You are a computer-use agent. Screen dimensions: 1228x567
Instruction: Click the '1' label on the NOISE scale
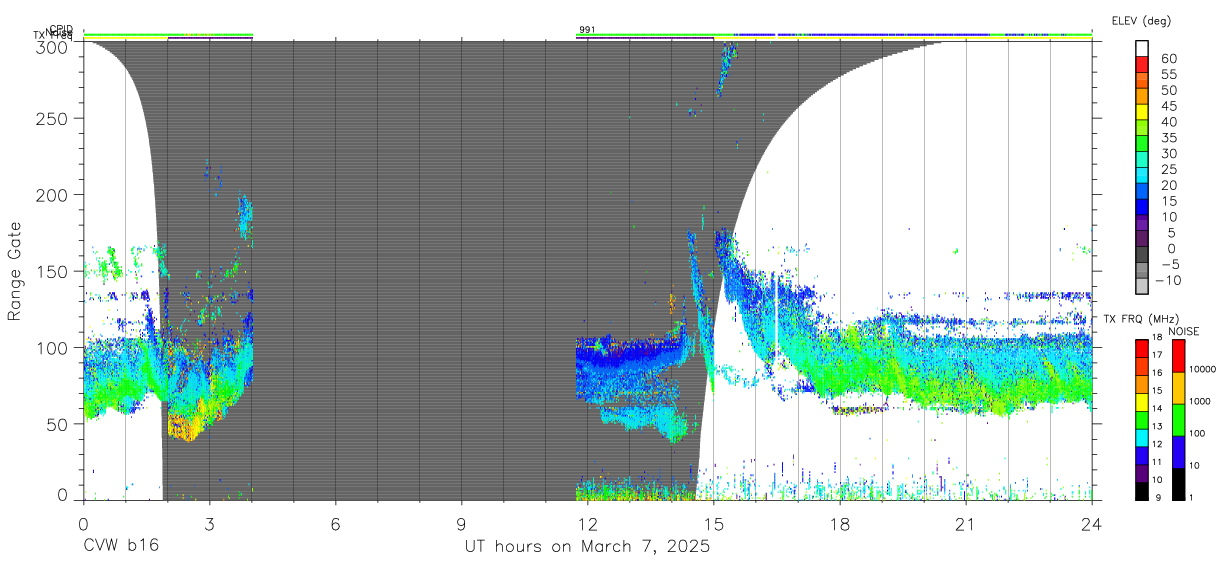pos(1193,497)
